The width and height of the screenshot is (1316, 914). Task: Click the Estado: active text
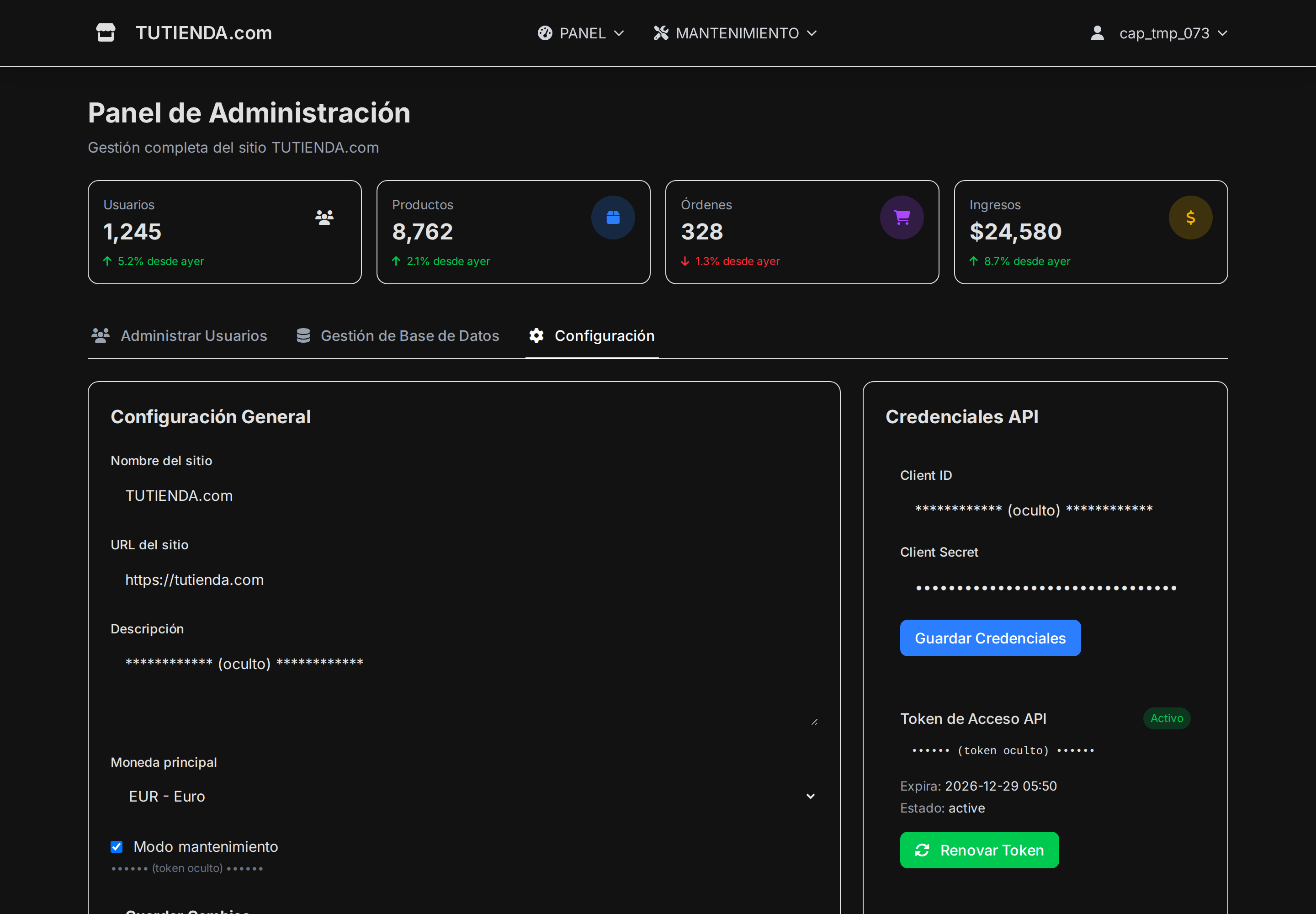tap(942, 808)
